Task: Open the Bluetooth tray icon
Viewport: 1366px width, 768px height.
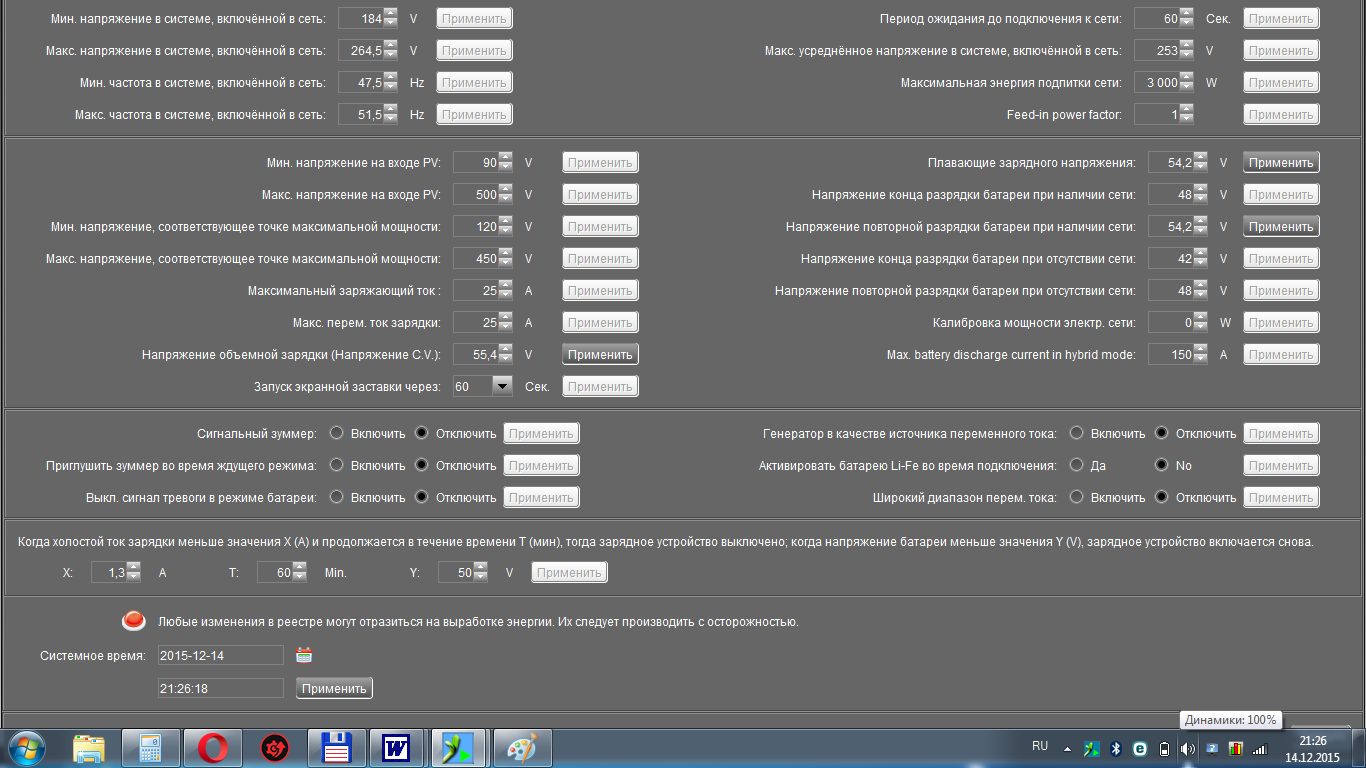Action: click(x=1117, y=748)
